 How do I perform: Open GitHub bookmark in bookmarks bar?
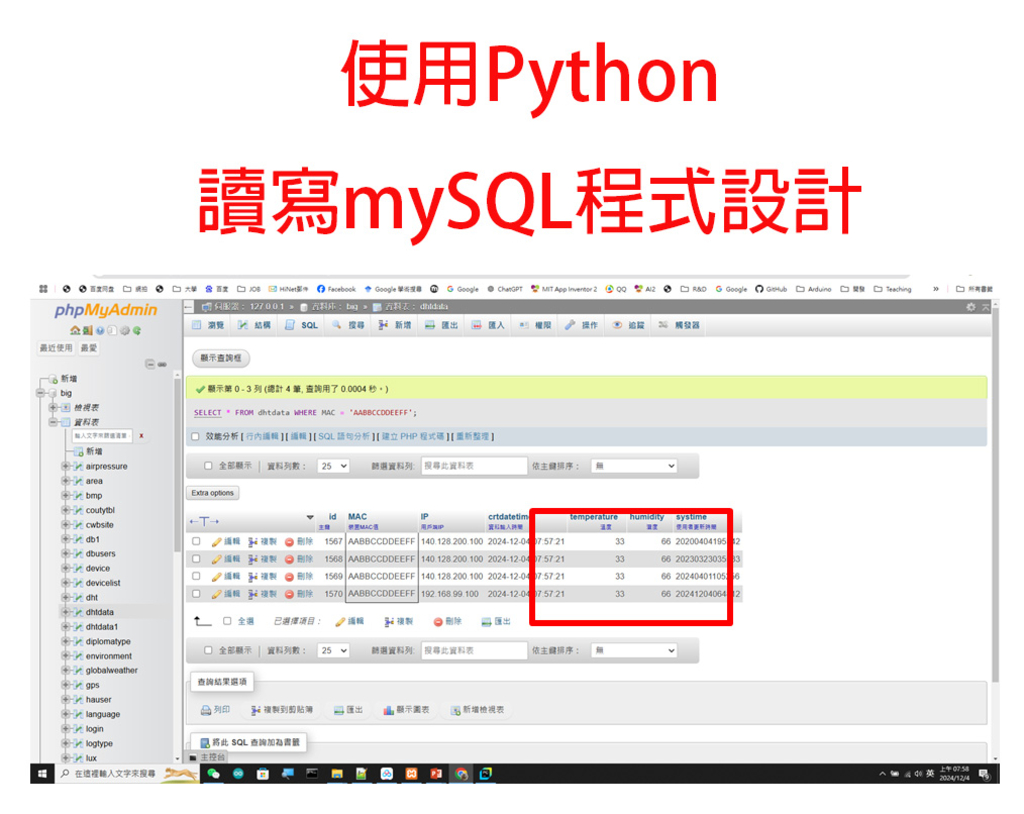coord(769,289)
